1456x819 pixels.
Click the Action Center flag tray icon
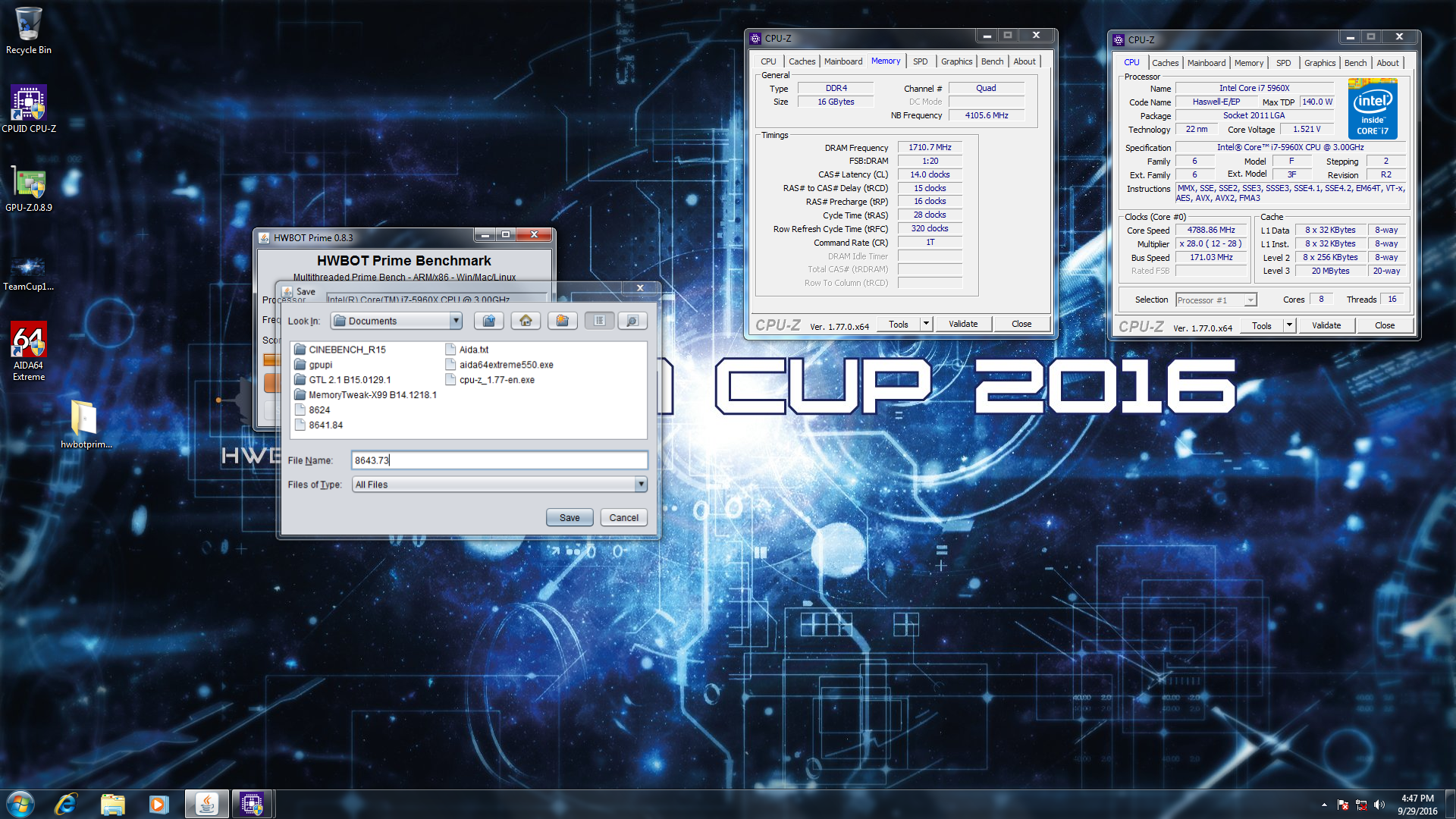pyautogui.click(x=1343, y=805)
